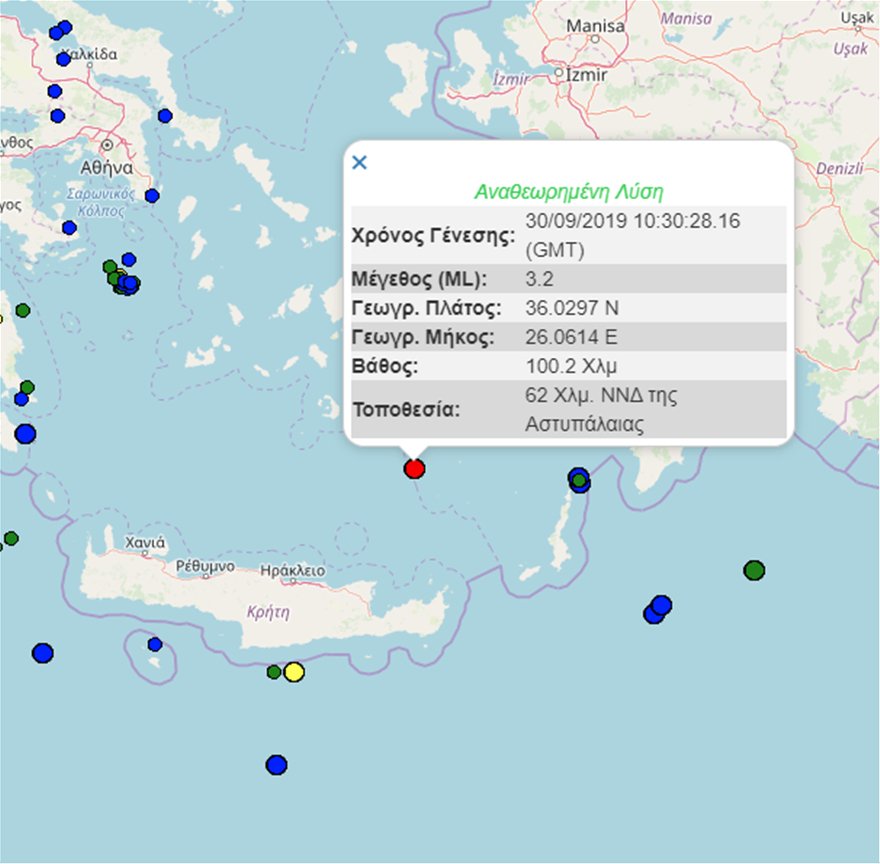Click the red earthquake marker below the popup
The width and height of the screenshot is (880, 864).
pyautogui.click(x=414, y=469)
